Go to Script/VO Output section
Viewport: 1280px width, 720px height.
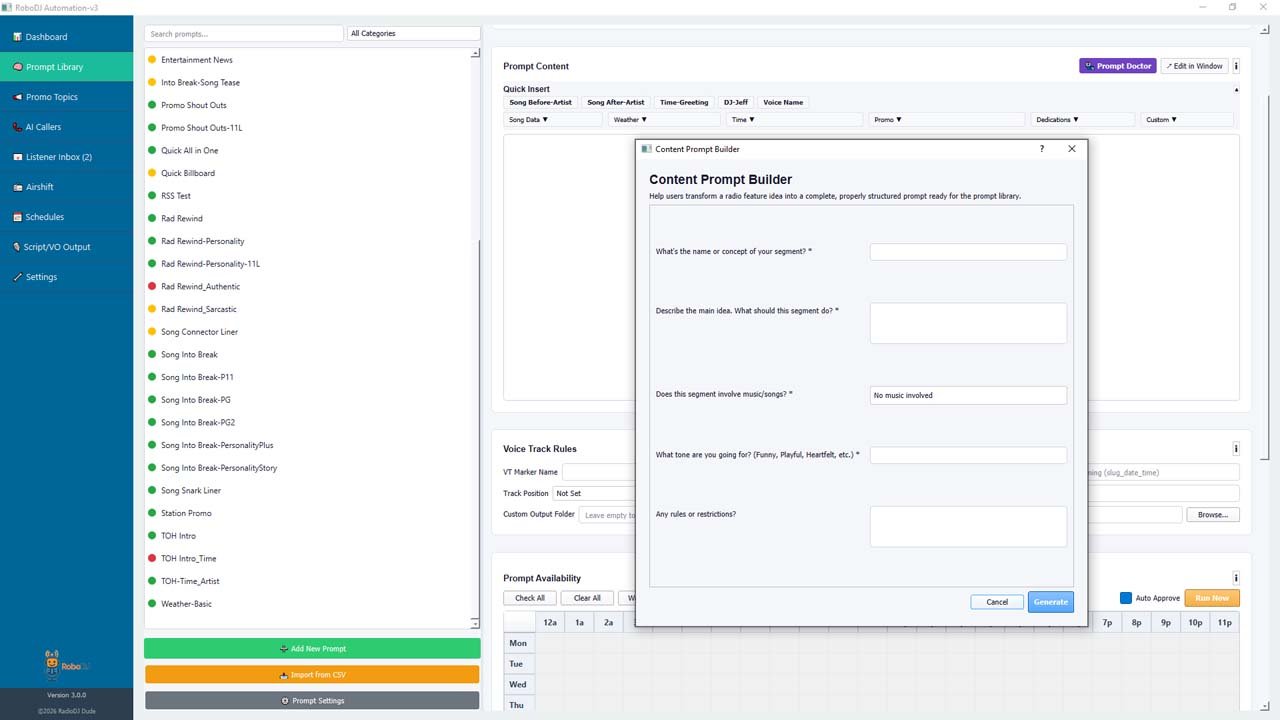[x=56, y=247]
